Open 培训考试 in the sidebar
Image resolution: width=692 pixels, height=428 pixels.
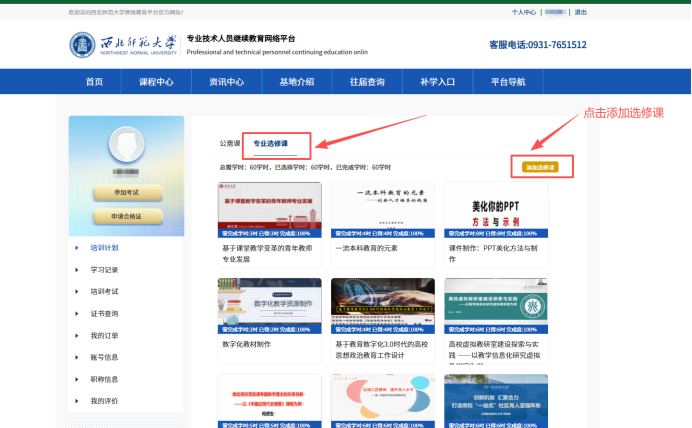click(x=105, y=292)
